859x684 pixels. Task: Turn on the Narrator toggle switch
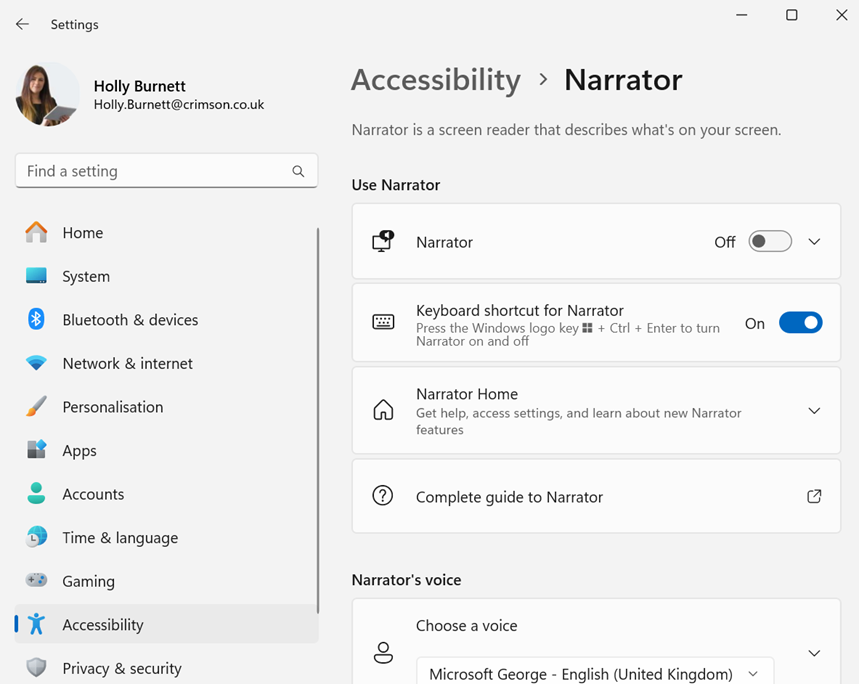coord(770,242)
